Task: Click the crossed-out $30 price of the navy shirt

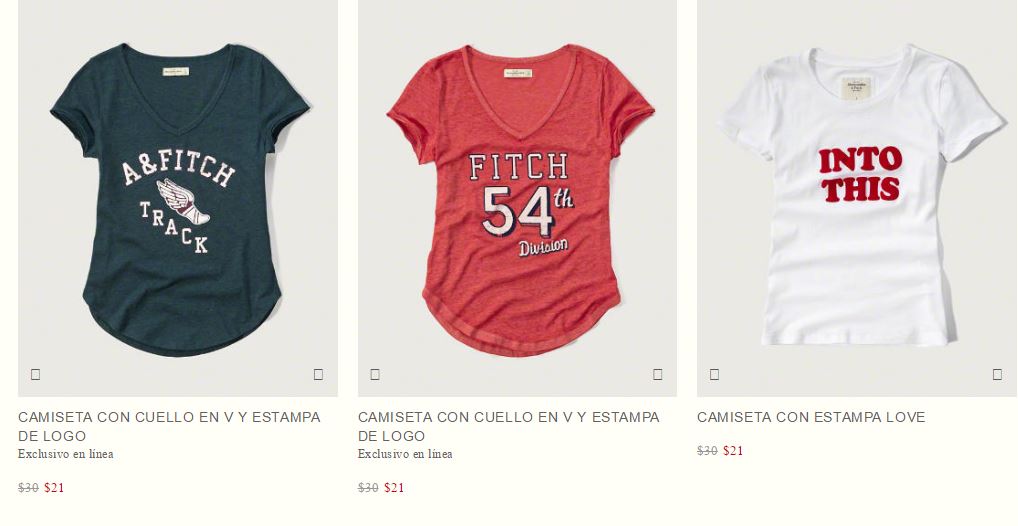Action: [x=29, y=488]
